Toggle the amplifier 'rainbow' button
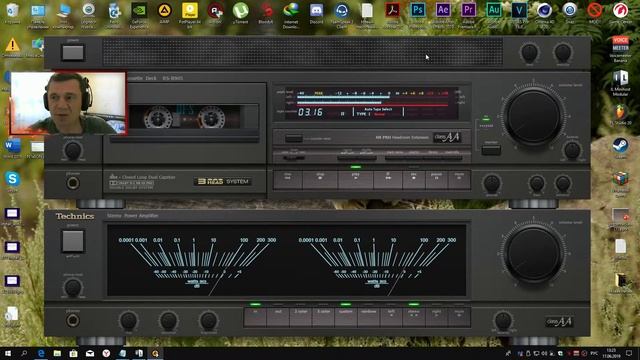640x360 pixels. (368, 317)
